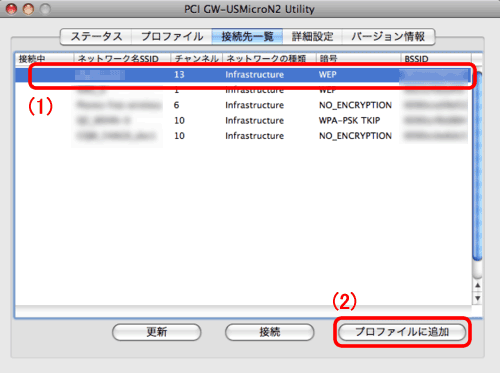Click the プロファイルに追加 button
The width and height of the screenshot is (500, 373).
(x=402, y=332)
